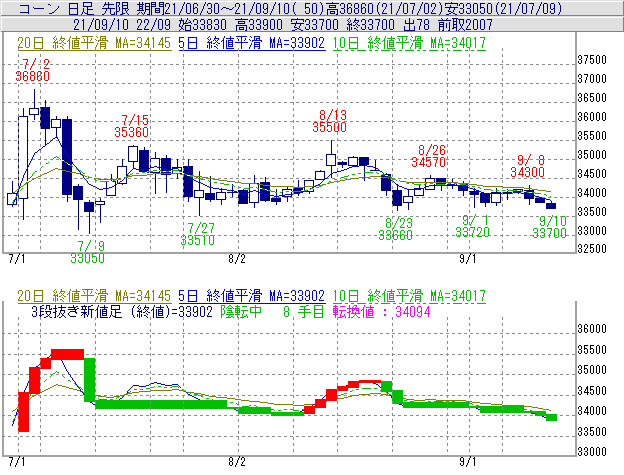This screenshot has height=475, width=624.
Task: Click top chart 5日 終値平滑 MA=33902 legend
Action: tap(252, 43)
